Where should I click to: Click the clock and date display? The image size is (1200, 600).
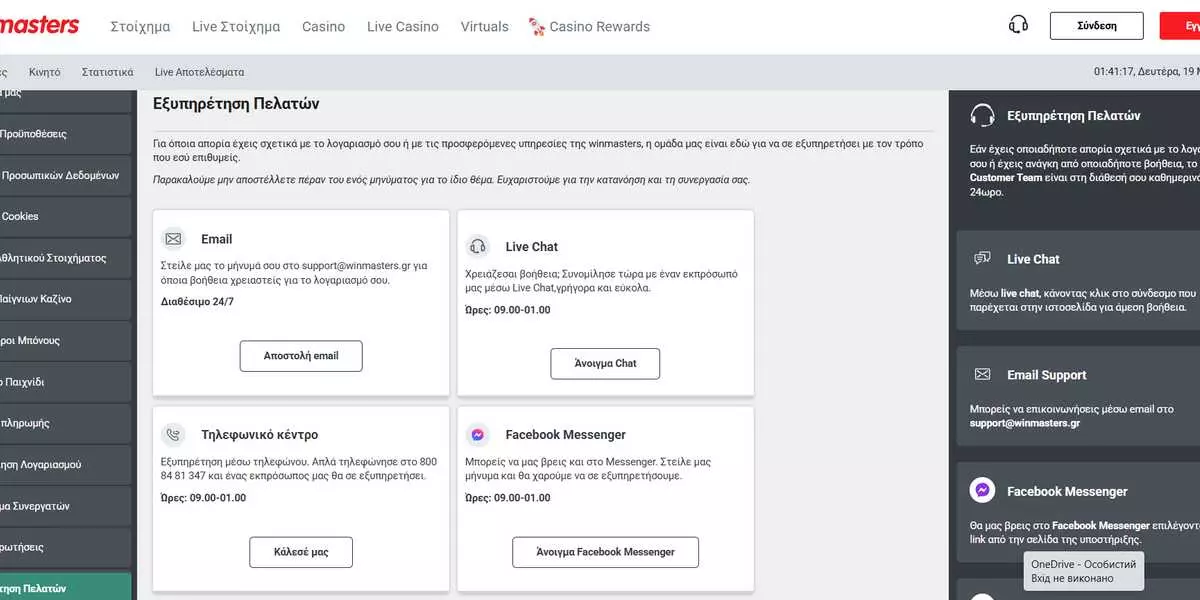pyautogui.click(x=1147, y=72)
